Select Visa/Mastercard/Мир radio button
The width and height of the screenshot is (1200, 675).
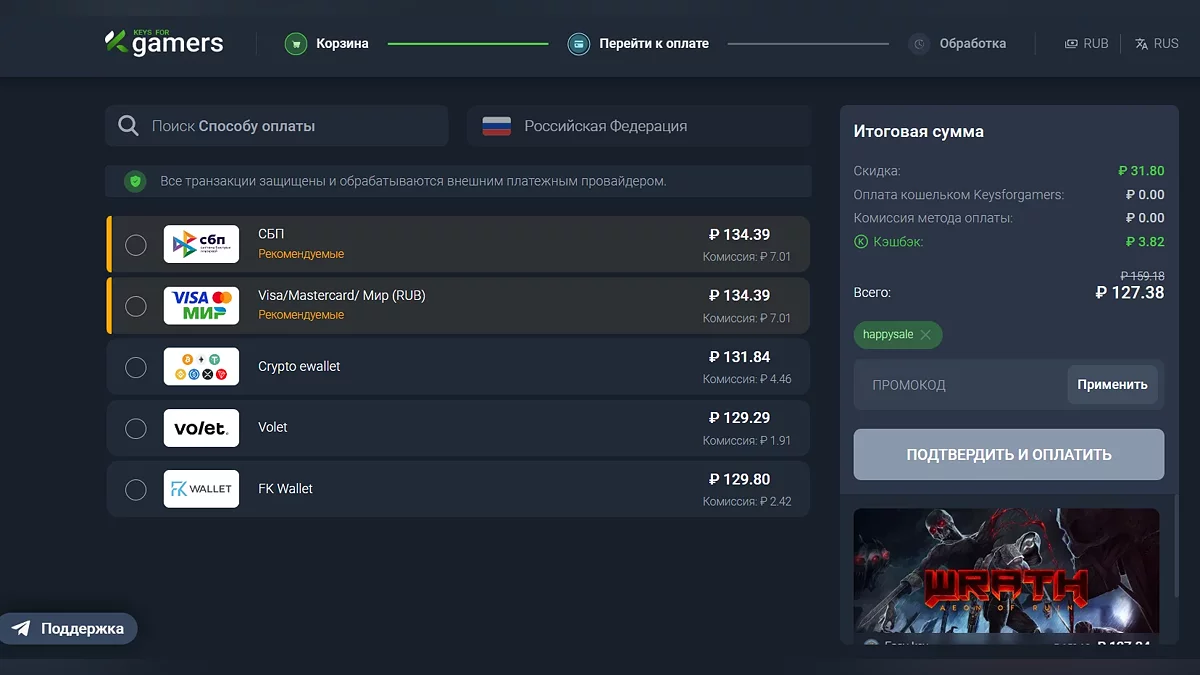click(x=136, y=306)
